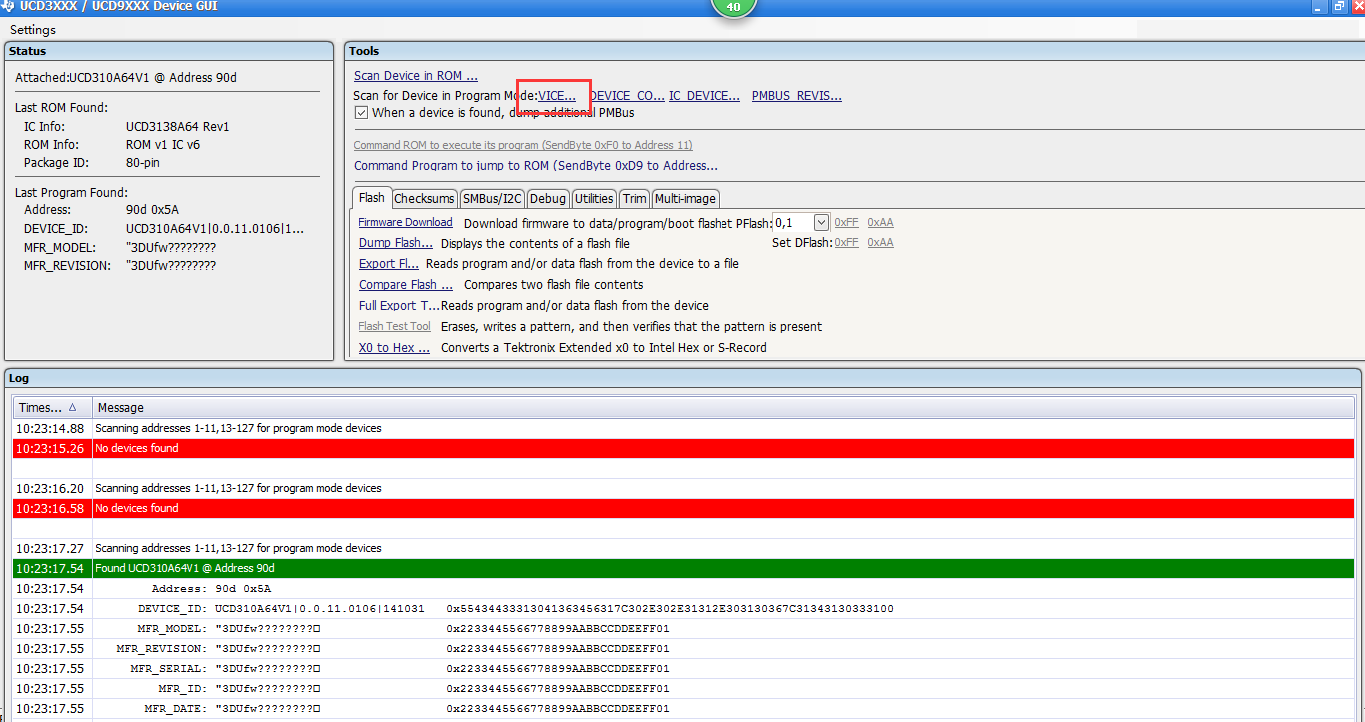Click the IC_DEVICE... scan link

coord(705,96)
